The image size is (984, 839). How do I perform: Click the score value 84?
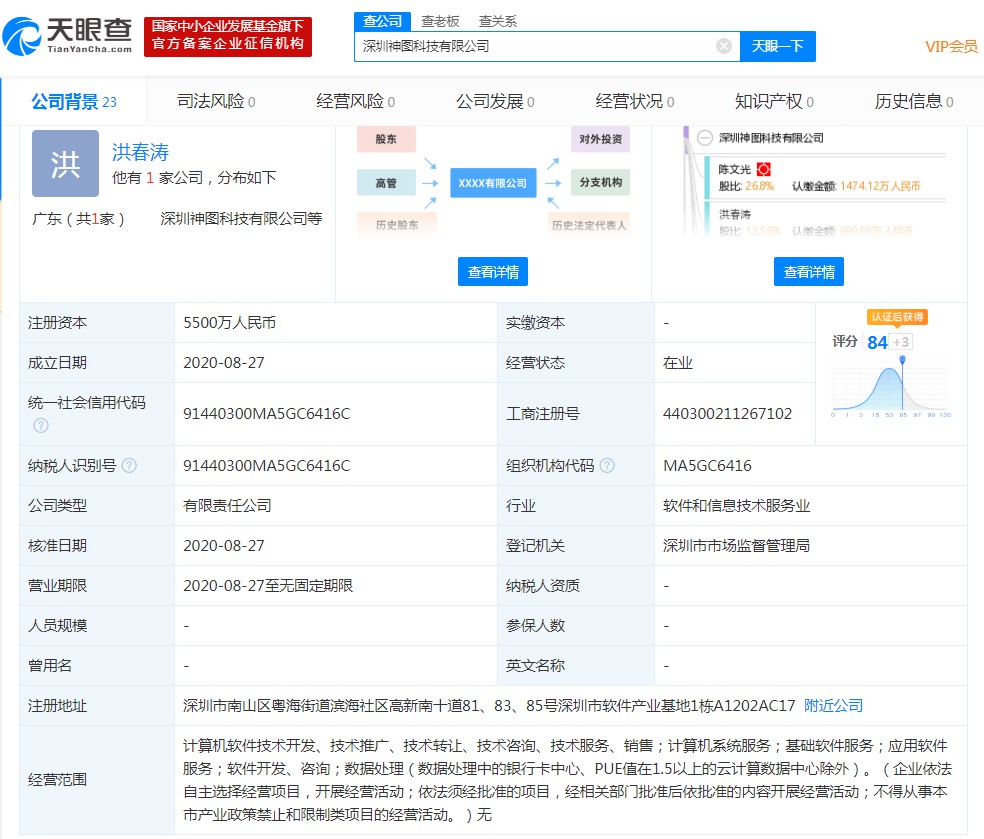tap(877, 342)
